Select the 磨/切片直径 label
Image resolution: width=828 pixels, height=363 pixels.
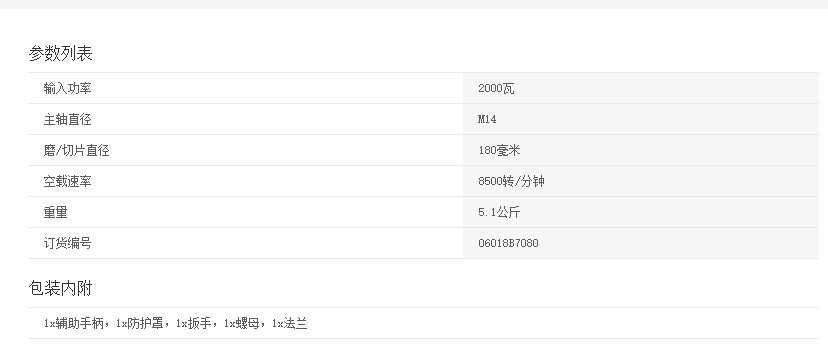coord(77,151)
